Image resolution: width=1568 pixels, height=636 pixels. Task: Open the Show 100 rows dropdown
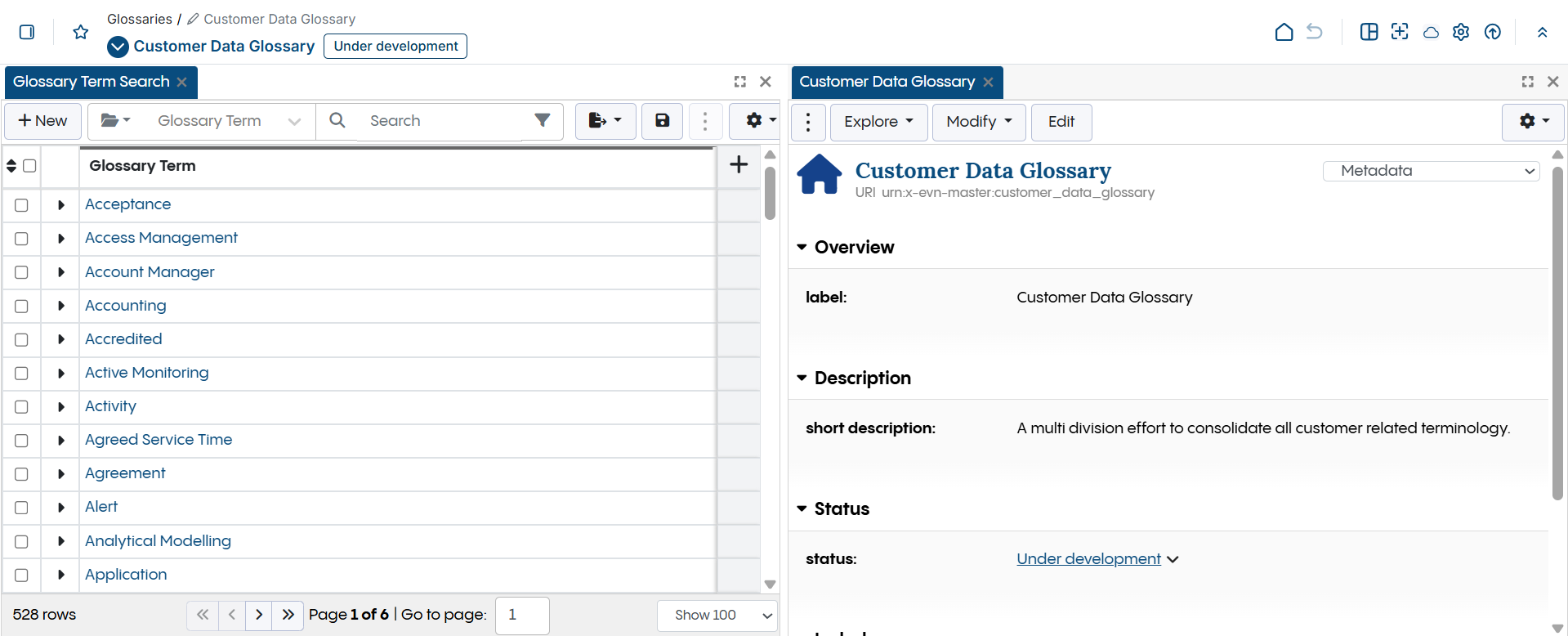(717, 616)
